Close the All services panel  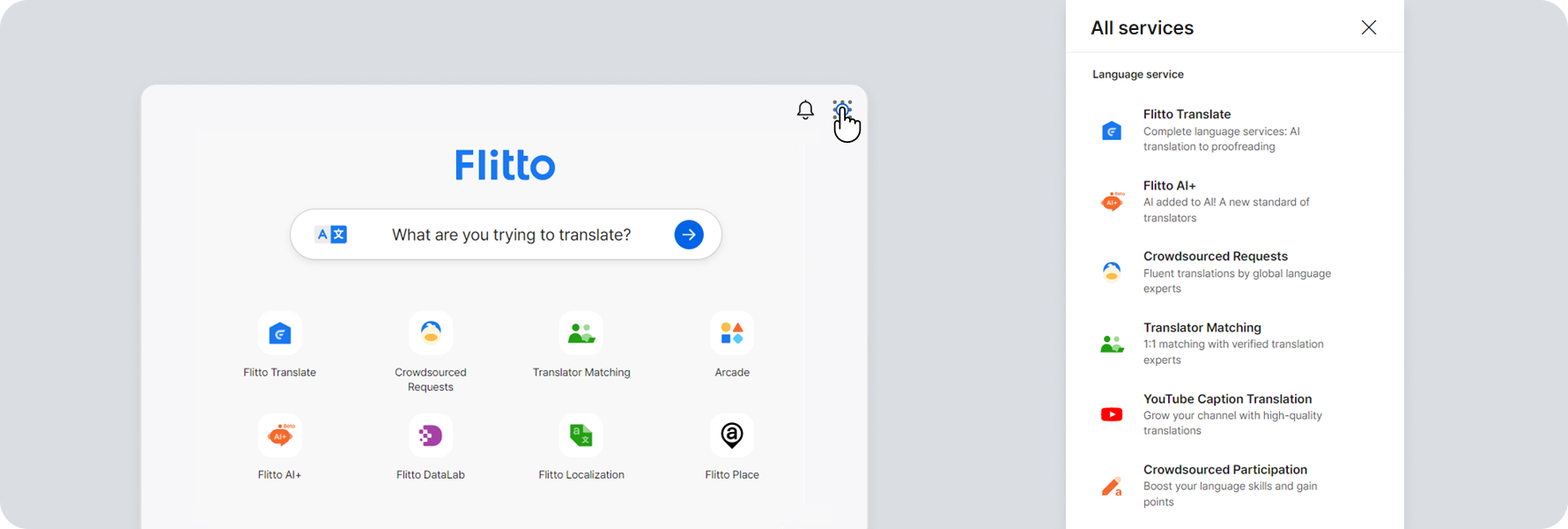(x=1369, y=27)
